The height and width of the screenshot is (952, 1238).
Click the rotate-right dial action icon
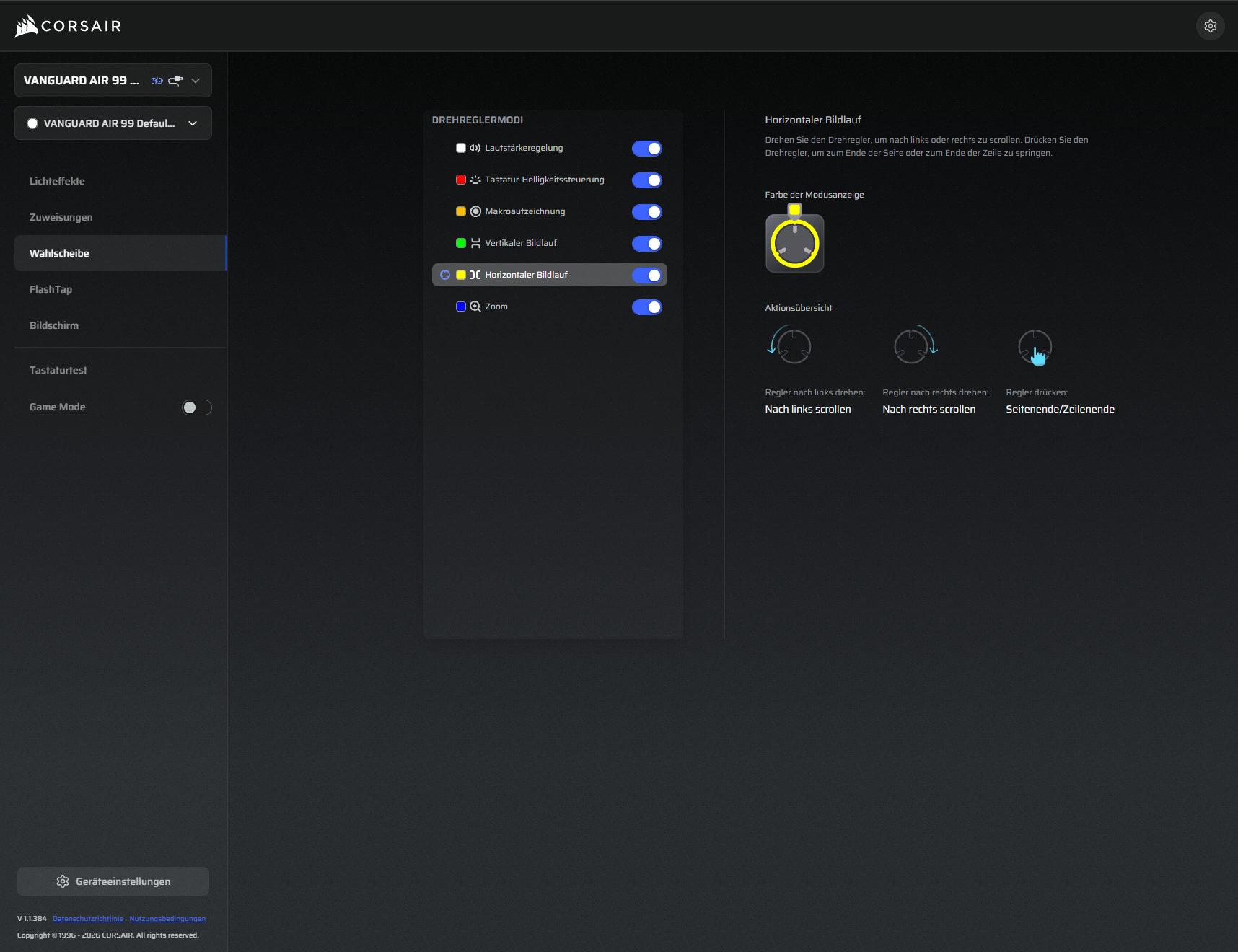914,345
